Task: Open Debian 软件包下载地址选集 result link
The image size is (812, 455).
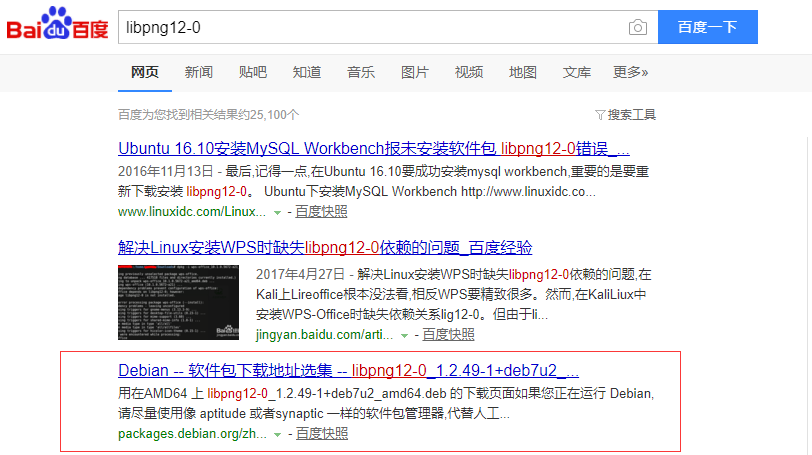Action: pos(348,370)
